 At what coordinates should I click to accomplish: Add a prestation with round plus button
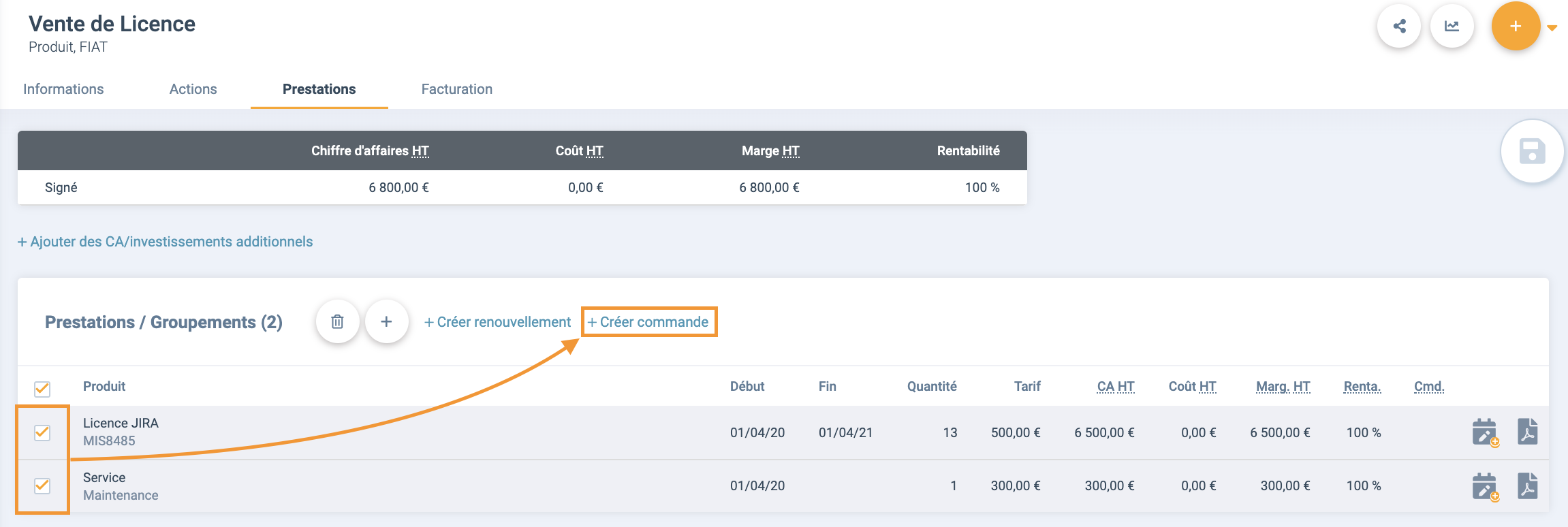[386, 321]
